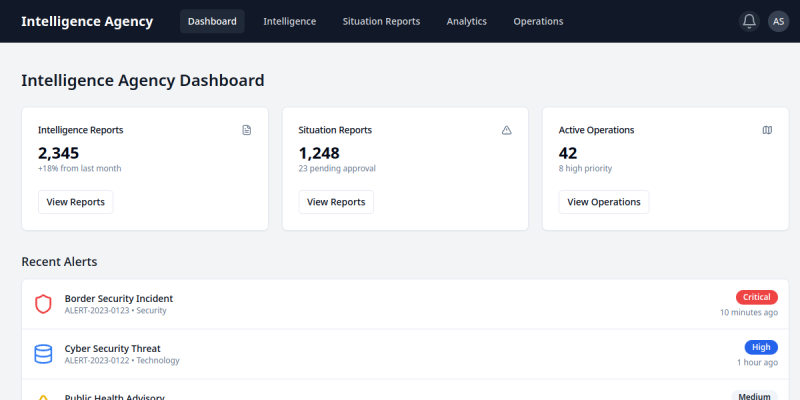Screen dimensions: 800x400
Task: Click the red shield icon for Border Security Incident
Action: (43, 304)
